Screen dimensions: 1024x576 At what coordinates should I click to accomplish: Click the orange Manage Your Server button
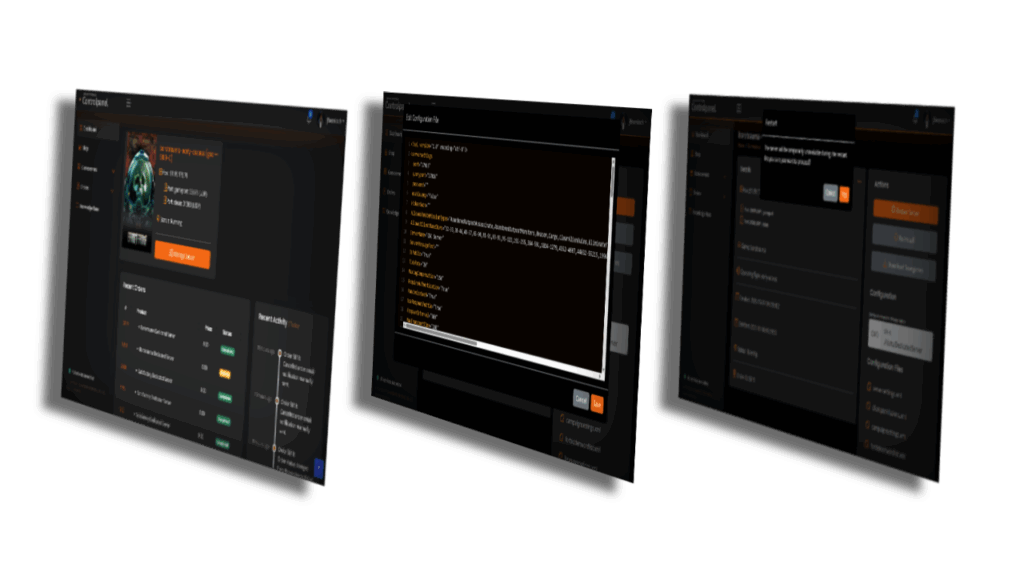[x=182, y=254]
